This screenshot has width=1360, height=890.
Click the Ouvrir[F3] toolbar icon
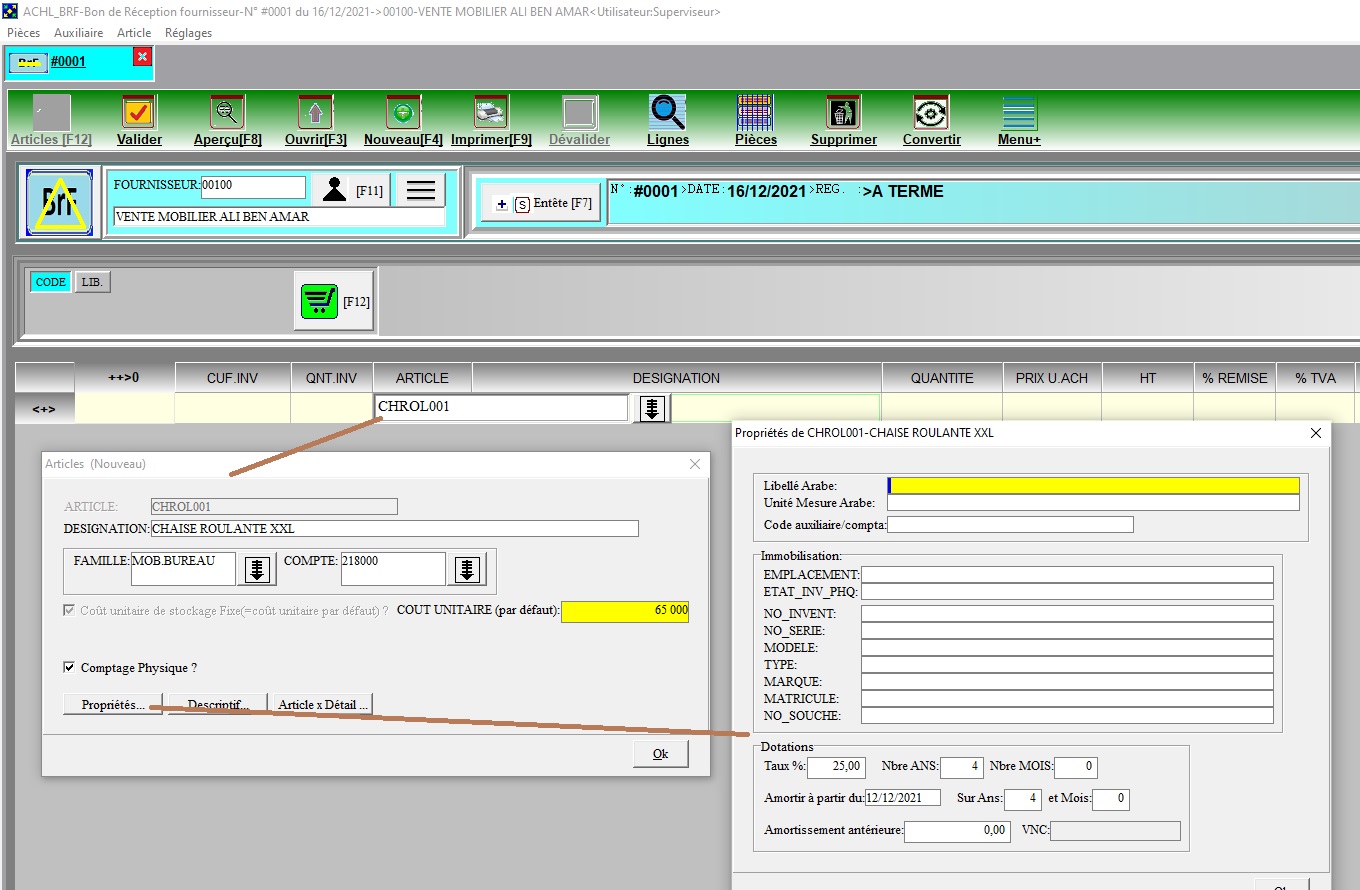click(x=315, y=112)
